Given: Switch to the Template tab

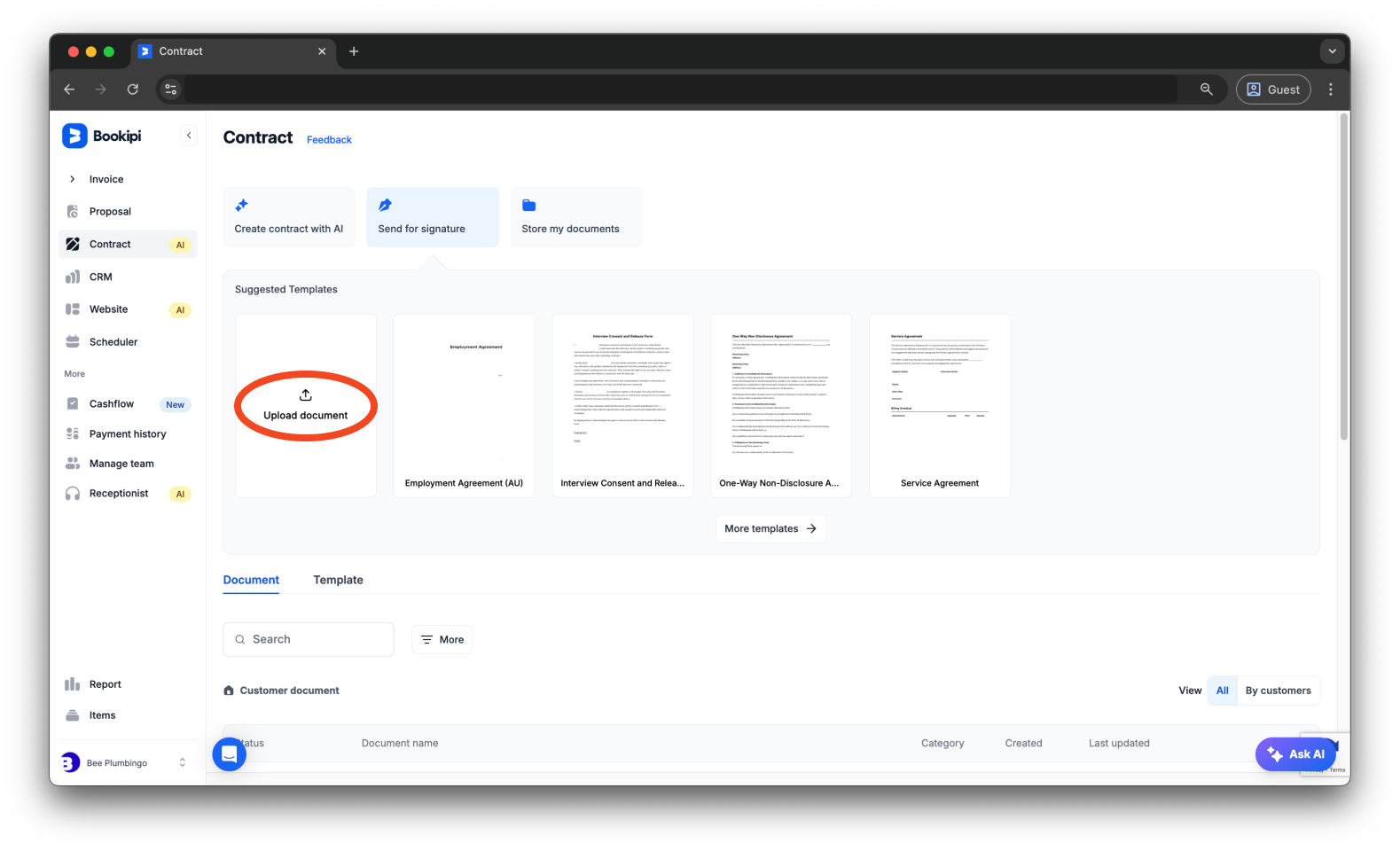Looking at the screenshot, I should [338, 580].
